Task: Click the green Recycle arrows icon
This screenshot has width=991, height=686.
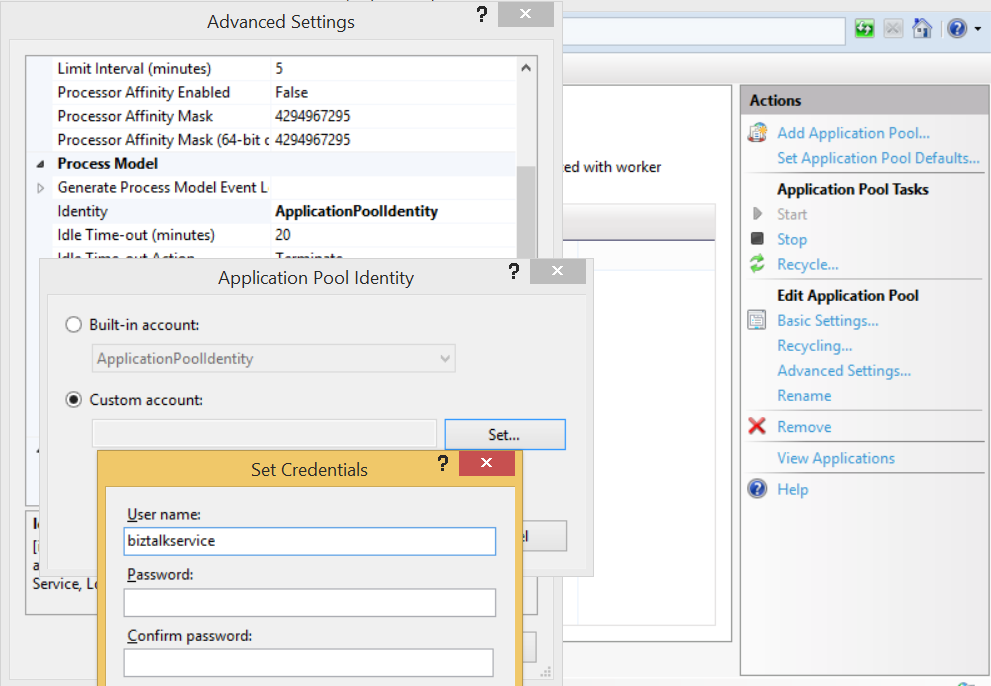Action: tap(757, 264)
